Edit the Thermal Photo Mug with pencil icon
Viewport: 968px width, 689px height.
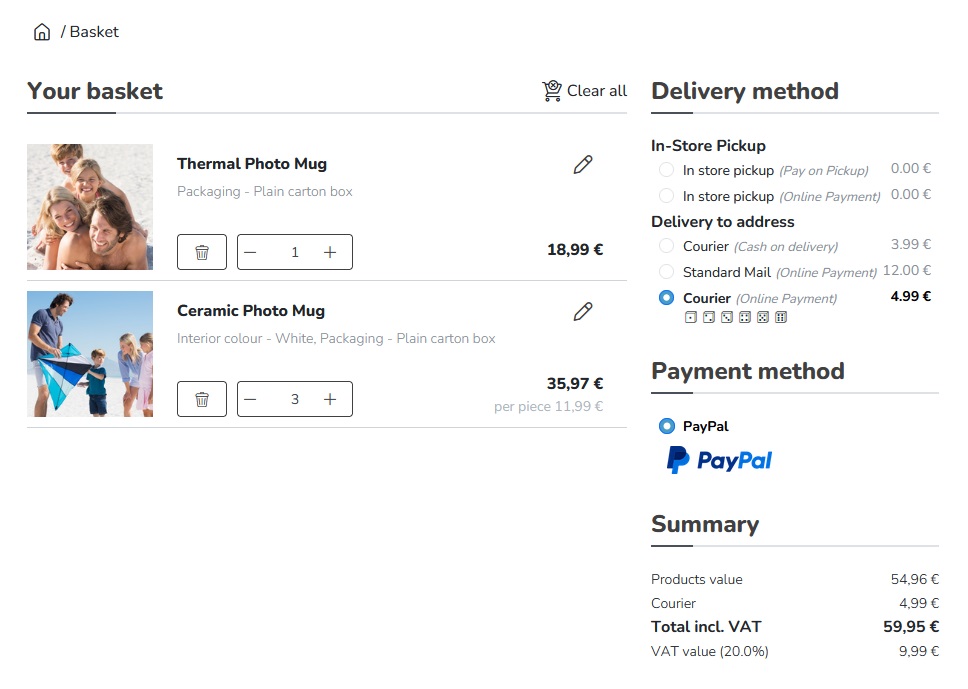583,165
